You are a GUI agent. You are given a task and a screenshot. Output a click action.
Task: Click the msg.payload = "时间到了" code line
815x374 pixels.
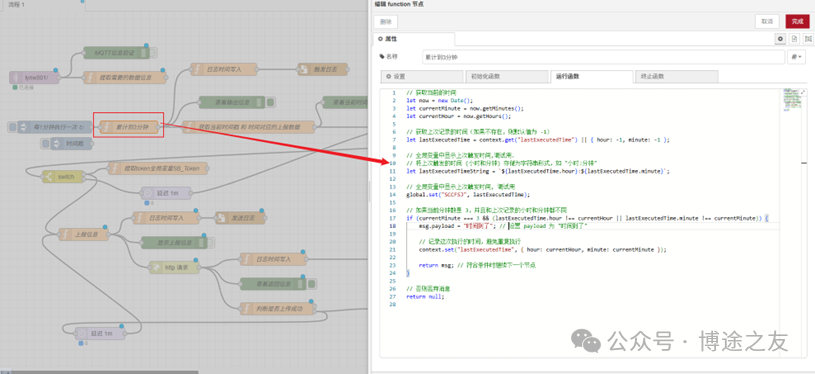click(503, 226)
